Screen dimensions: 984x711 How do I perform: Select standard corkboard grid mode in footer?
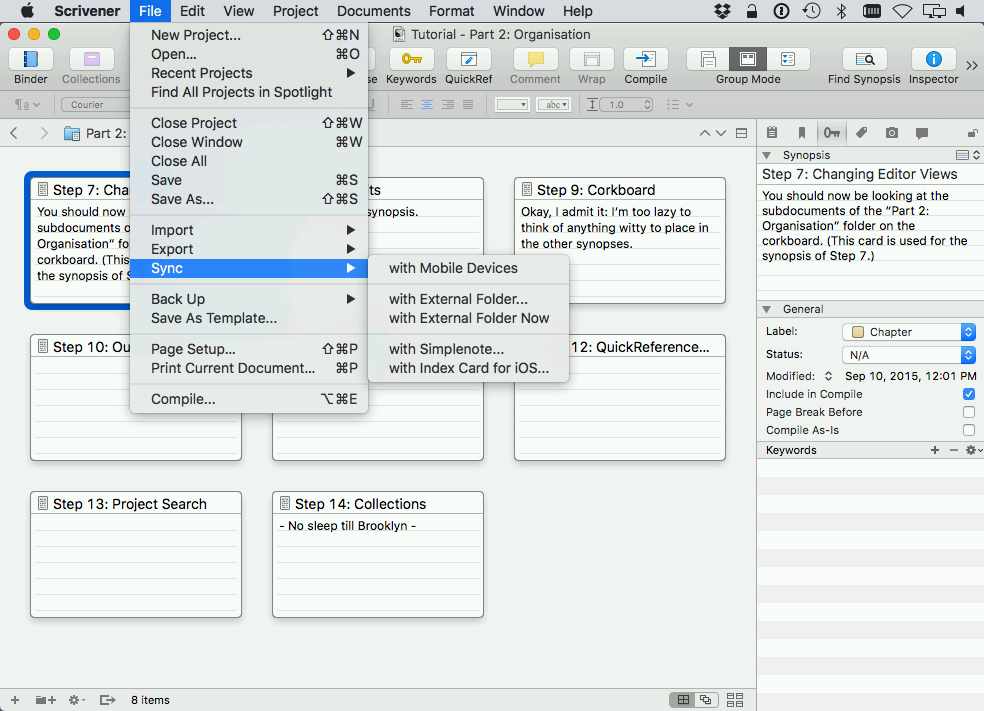[x=683, y=700]
